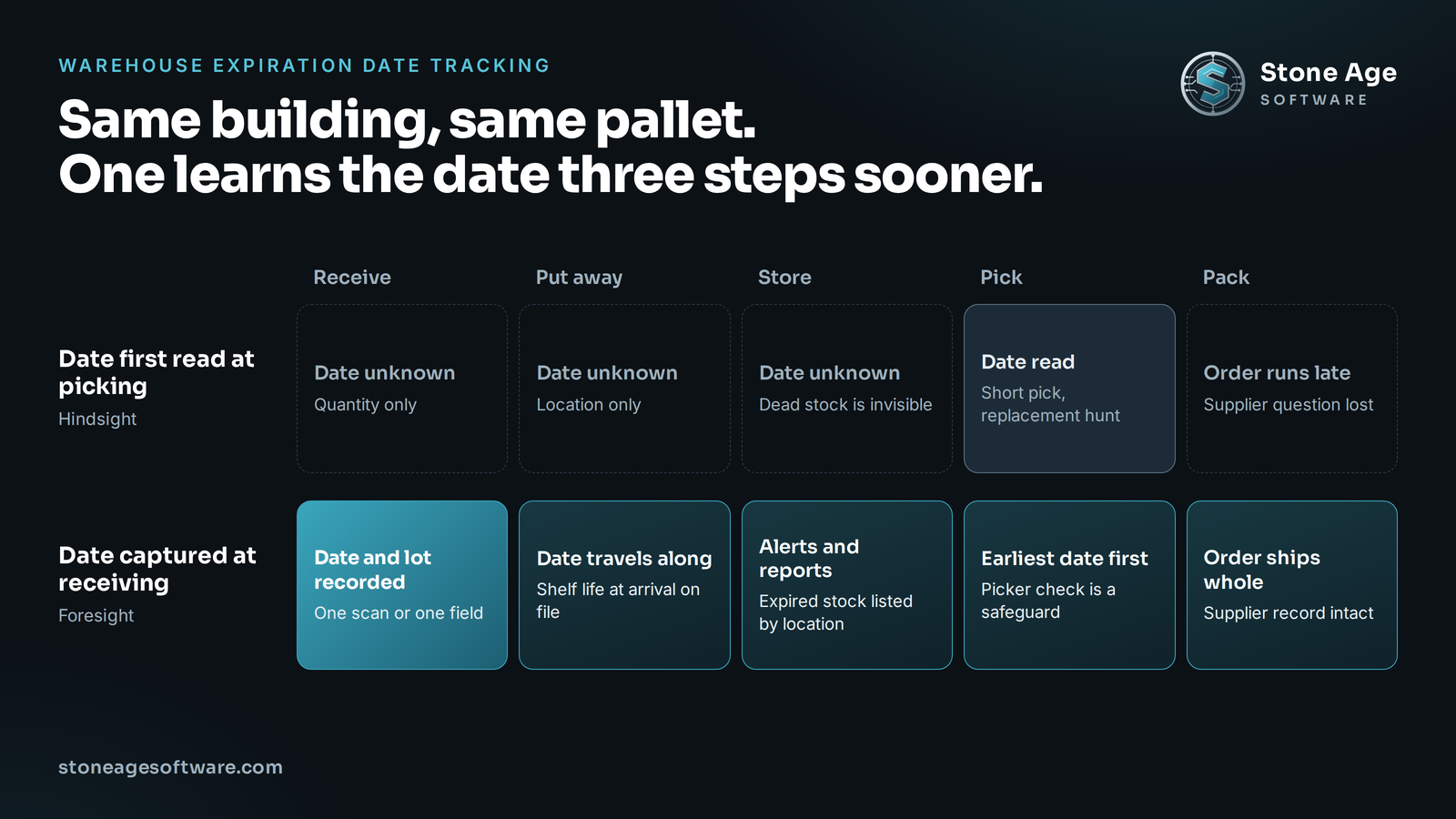Click the Date unknown Location only card
Viewport: 1456px width, 819px height.
pyautogui.click(x=624, y=389)
